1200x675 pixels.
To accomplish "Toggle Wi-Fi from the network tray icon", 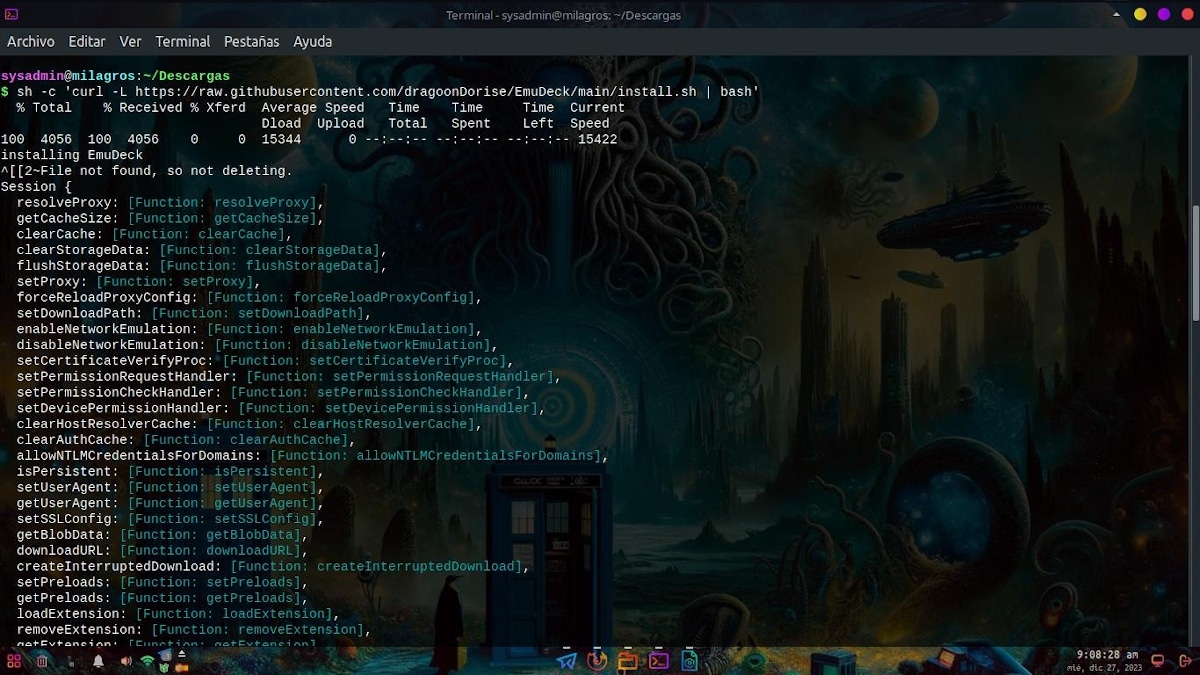I will click(x=148, y=661).
